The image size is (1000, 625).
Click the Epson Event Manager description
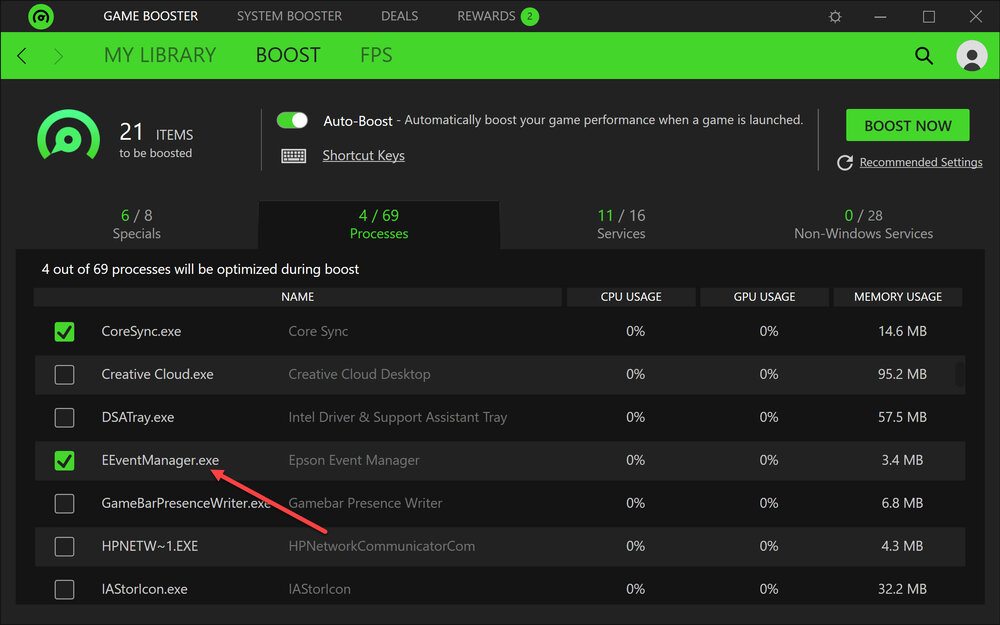354,460
